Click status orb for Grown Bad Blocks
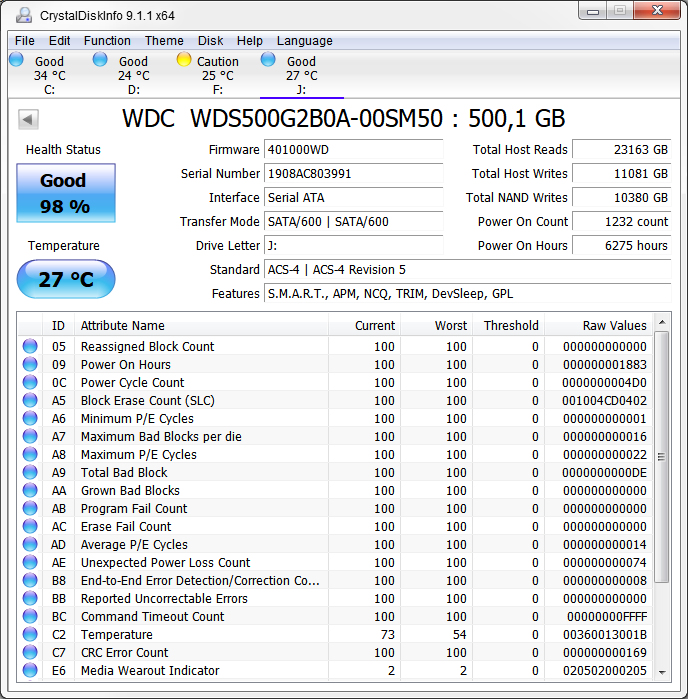Viewport: 688px width, 699px height. tap(30, 490)
